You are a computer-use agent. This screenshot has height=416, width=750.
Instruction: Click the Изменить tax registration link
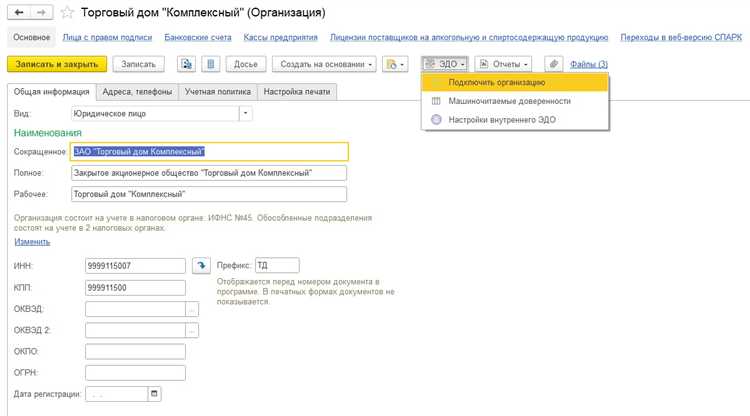[32, 242]
